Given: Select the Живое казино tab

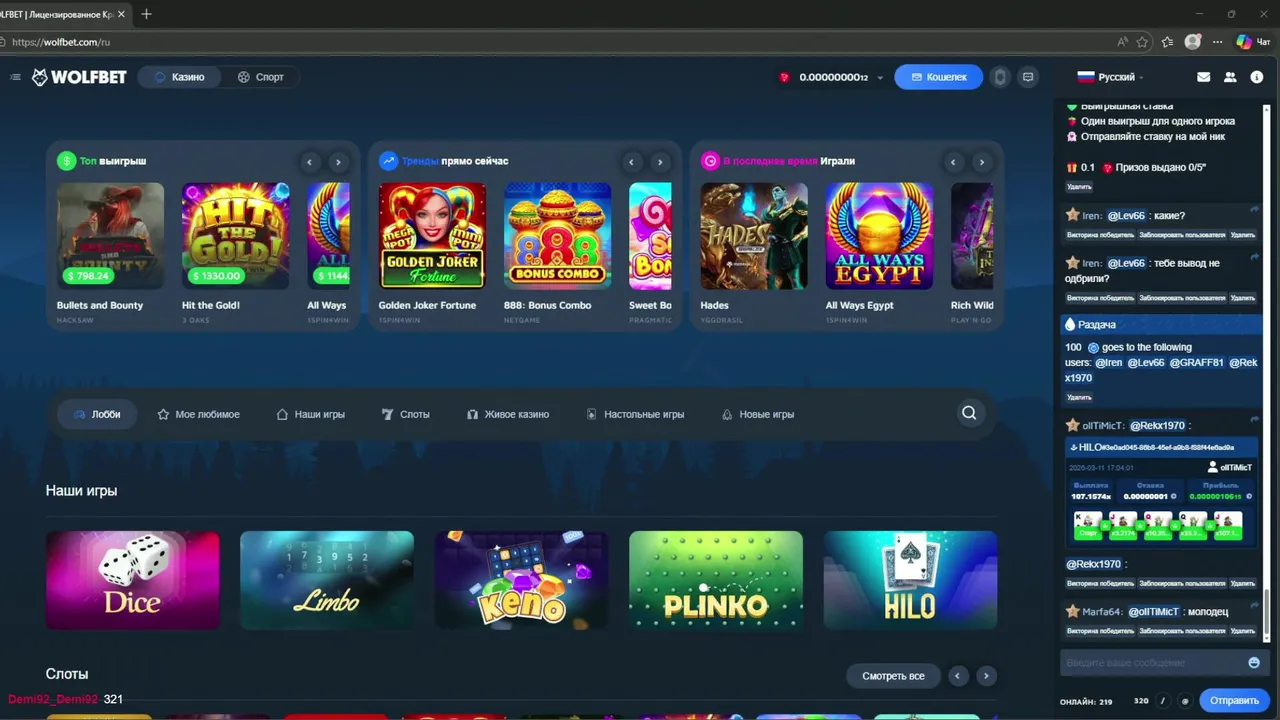Looking at the screenshot, I should (x=508, y=414).
